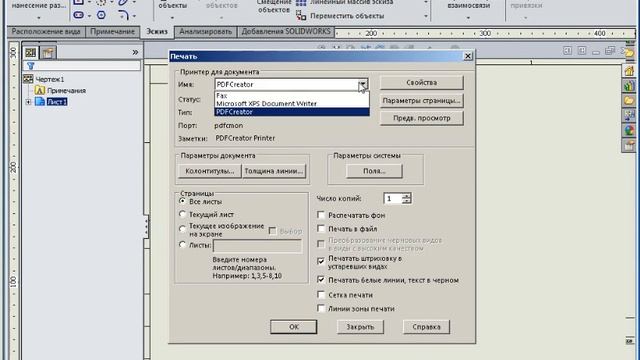Open Design Library icon in task pane
This screenshot has width=640, height=360.
point(629,85)
